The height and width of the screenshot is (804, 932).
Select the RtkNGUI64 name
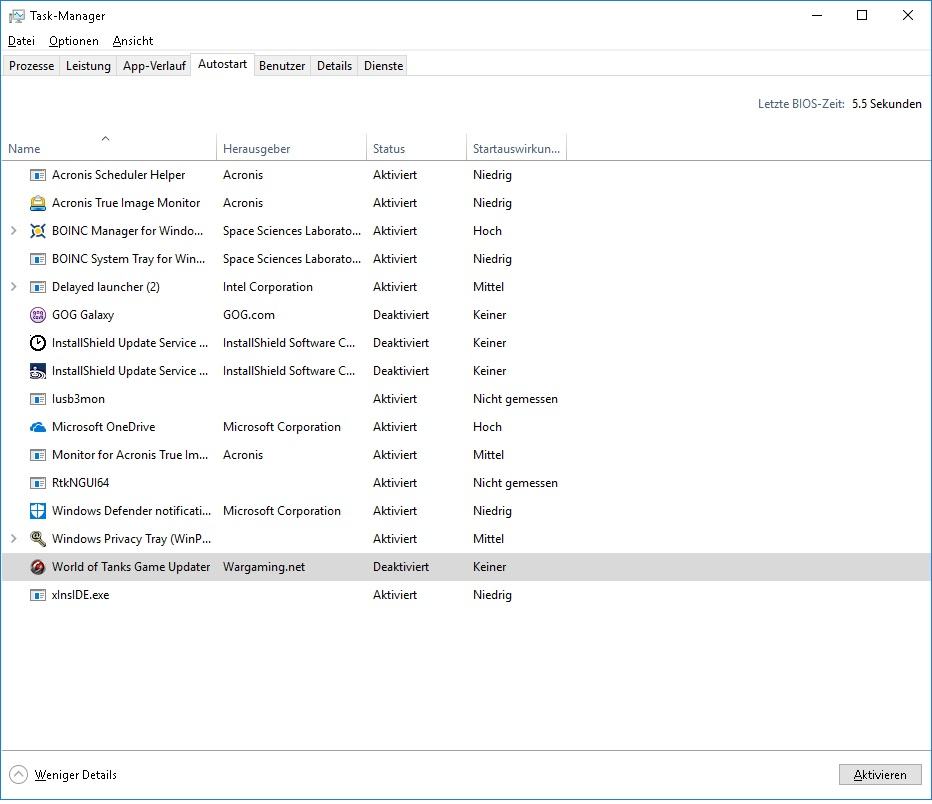[x=80, y=483]
